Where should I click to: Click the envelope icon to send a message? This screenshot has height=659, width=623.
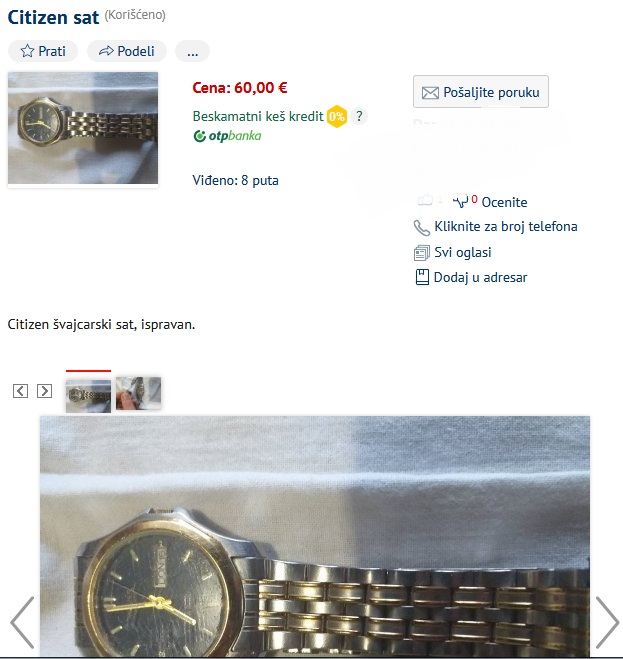pyautogui.click(x=430, y=92)
